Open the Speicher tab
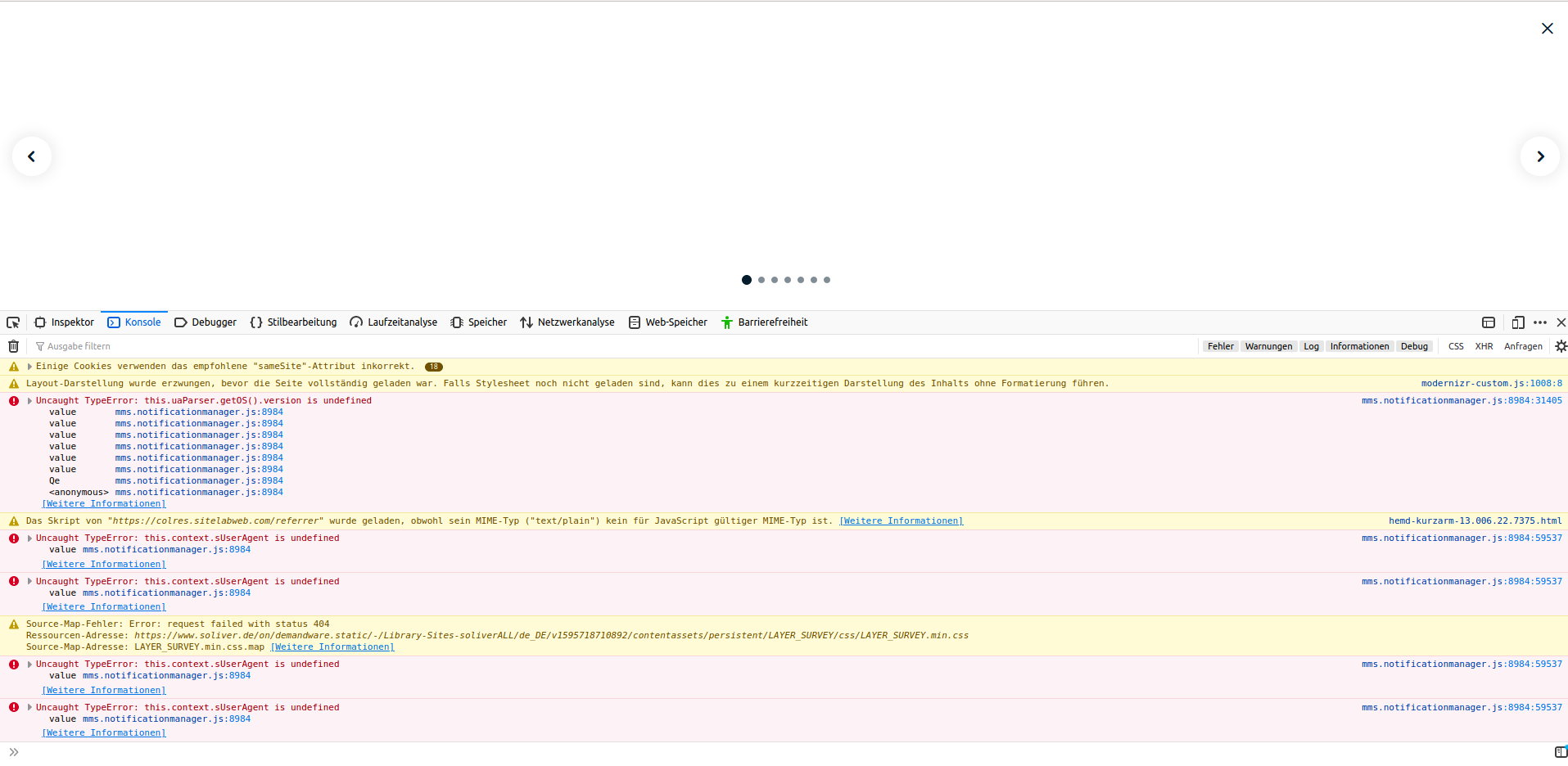 pyautogui.click(x=479, y=322)
